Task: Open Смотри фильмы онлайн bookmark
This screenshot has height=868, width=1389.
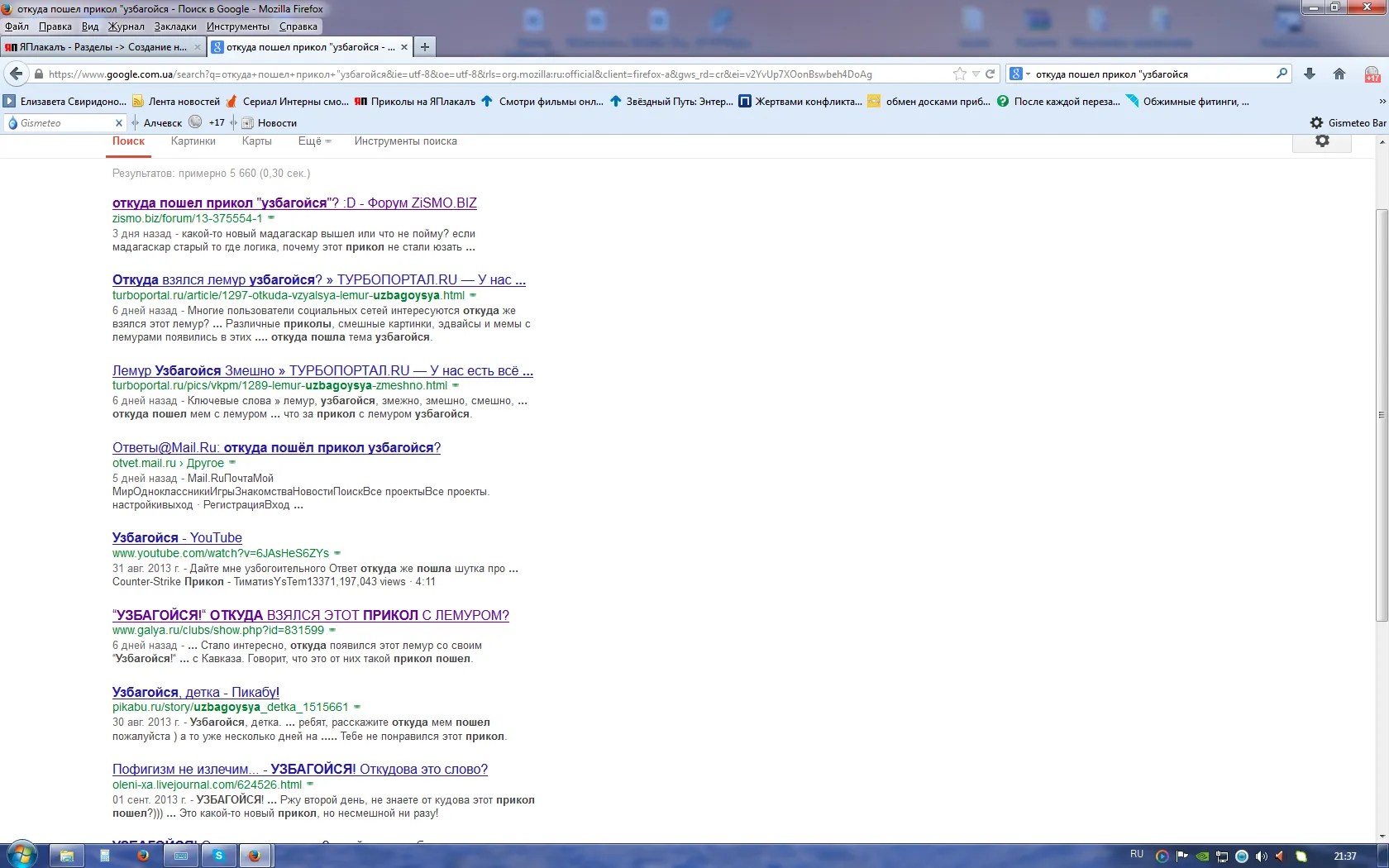Action: [x=542, y=102]
